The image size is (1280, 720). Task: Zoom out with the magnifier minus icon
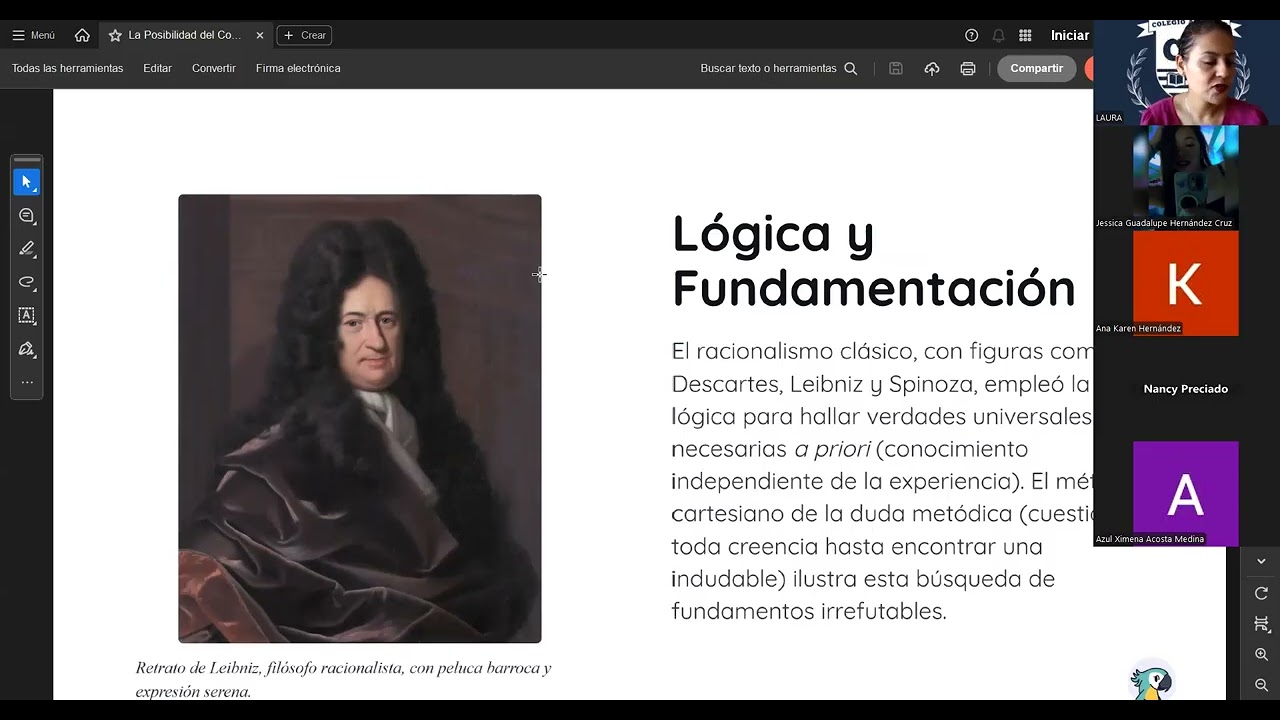1261,685
